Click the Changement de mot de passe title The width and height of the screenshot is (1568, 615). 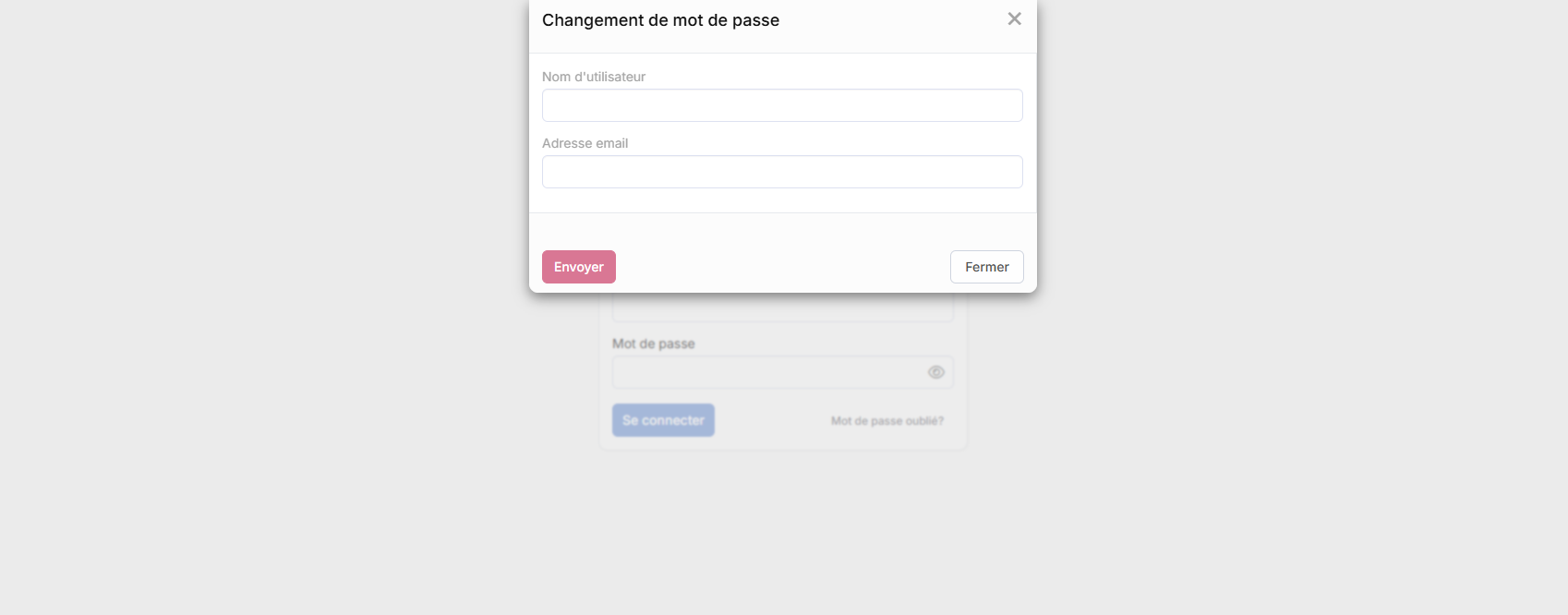pyautogui.click(x=660, y=20)
